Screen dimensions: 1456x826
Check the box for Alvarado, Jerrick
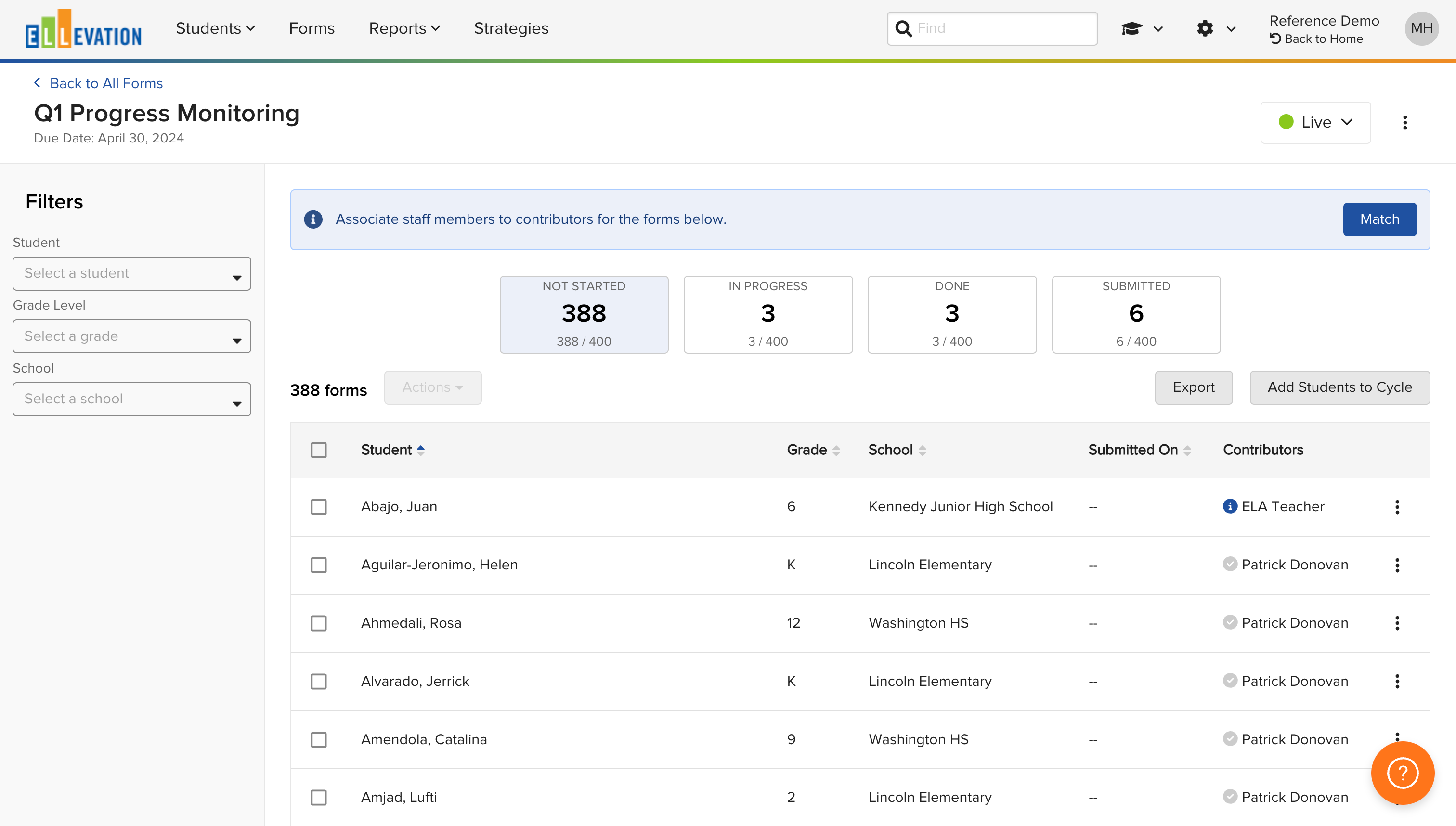pos(319,681)
